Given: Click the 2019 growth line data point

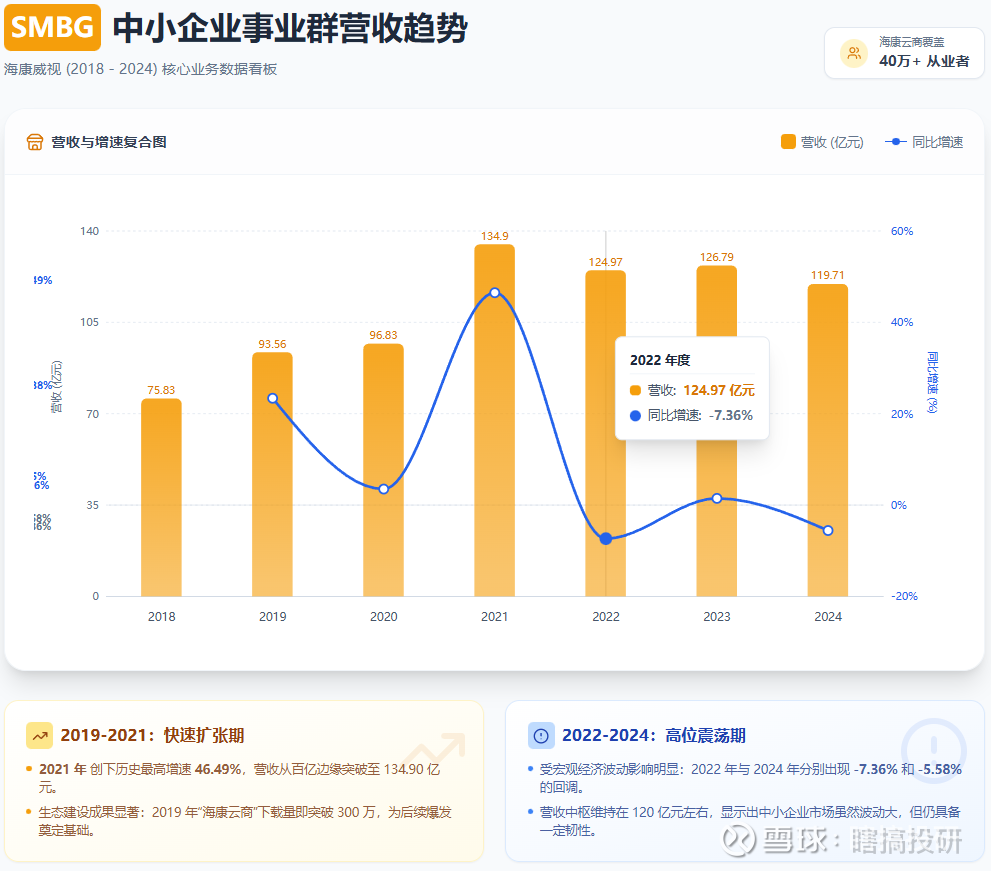Looking at the screenshot, I should (x=272, y=398).
